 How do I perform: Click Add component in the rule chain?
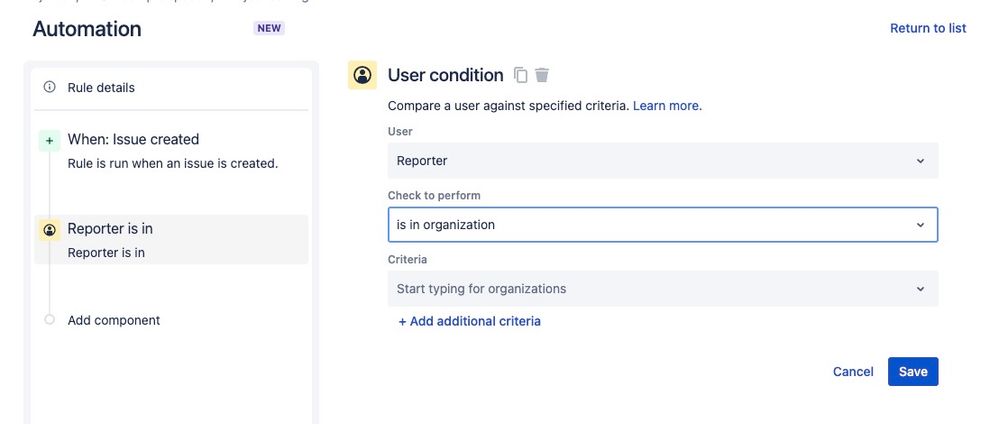(114, 321)
